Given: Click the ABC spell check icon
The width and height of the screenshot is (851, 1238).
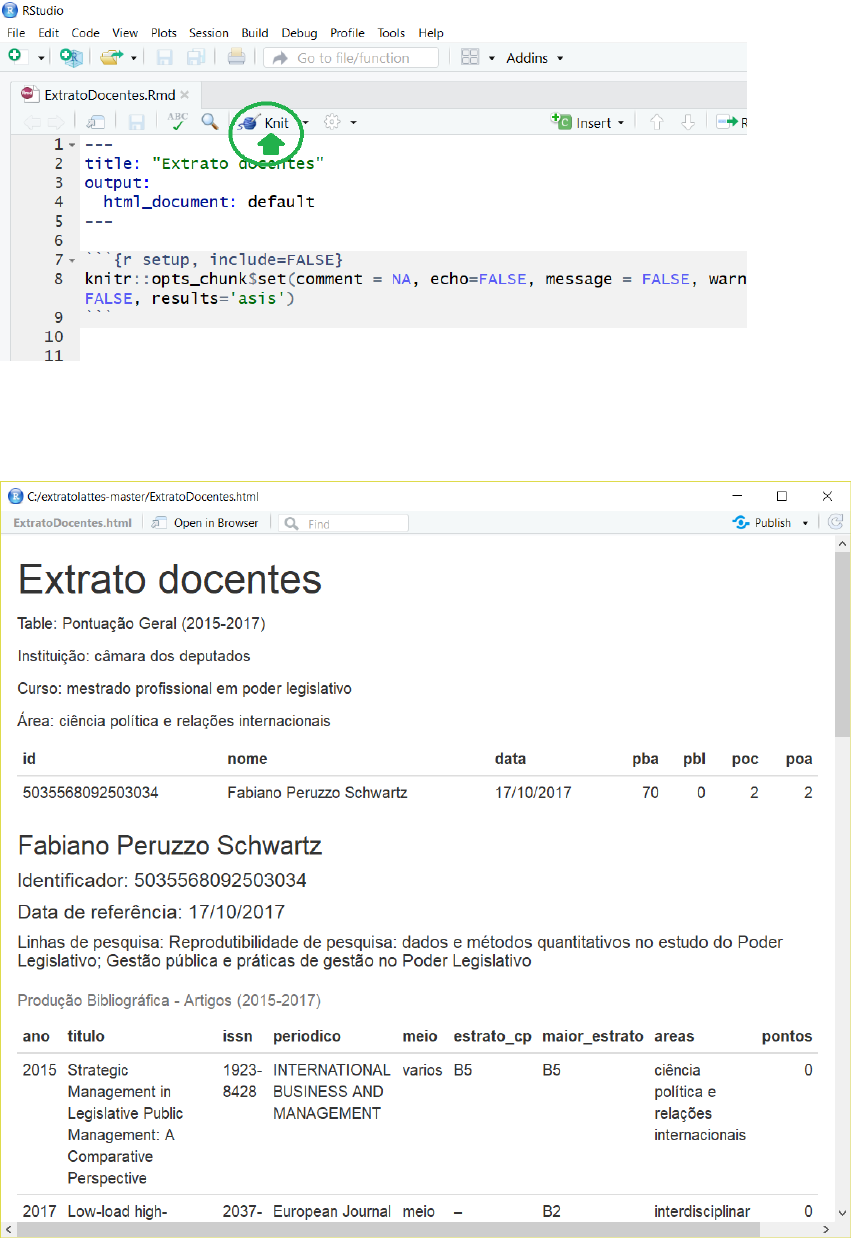Looking at the screenshot, I should coord(177,122).
